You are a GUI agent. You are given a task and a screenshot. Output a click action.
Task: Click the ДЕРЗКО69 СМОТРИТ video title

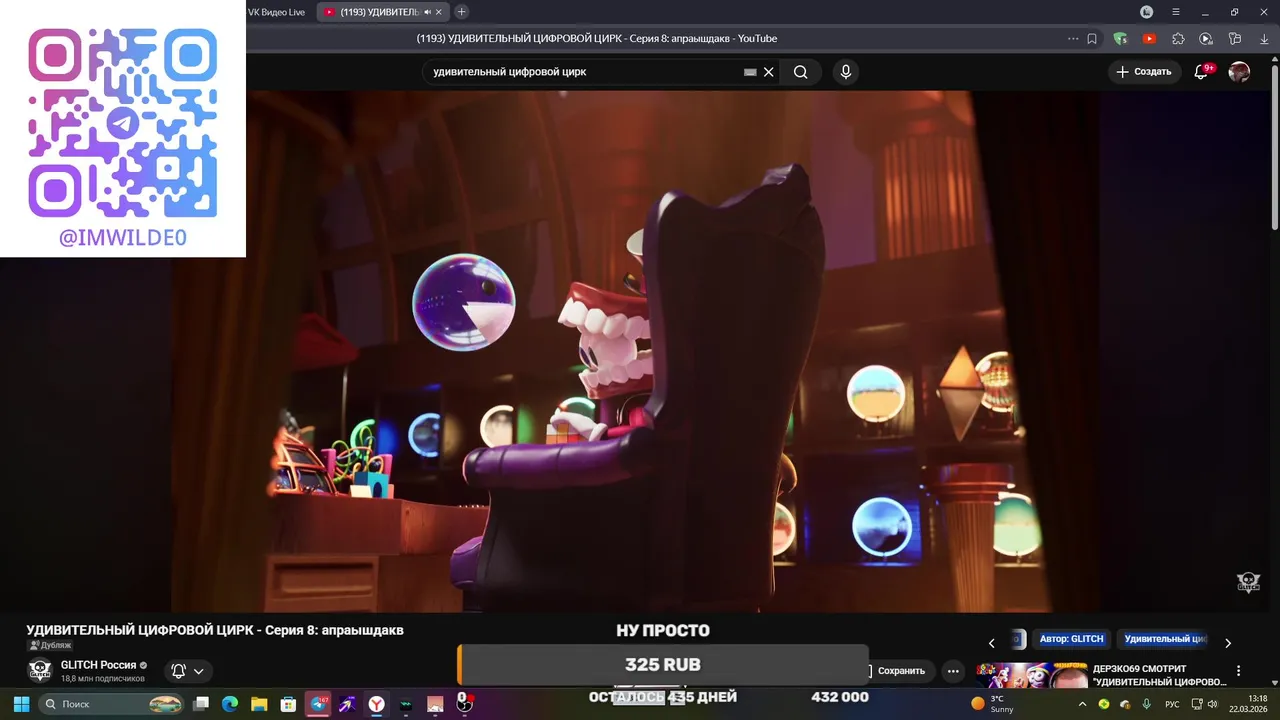coord(1160,675)
